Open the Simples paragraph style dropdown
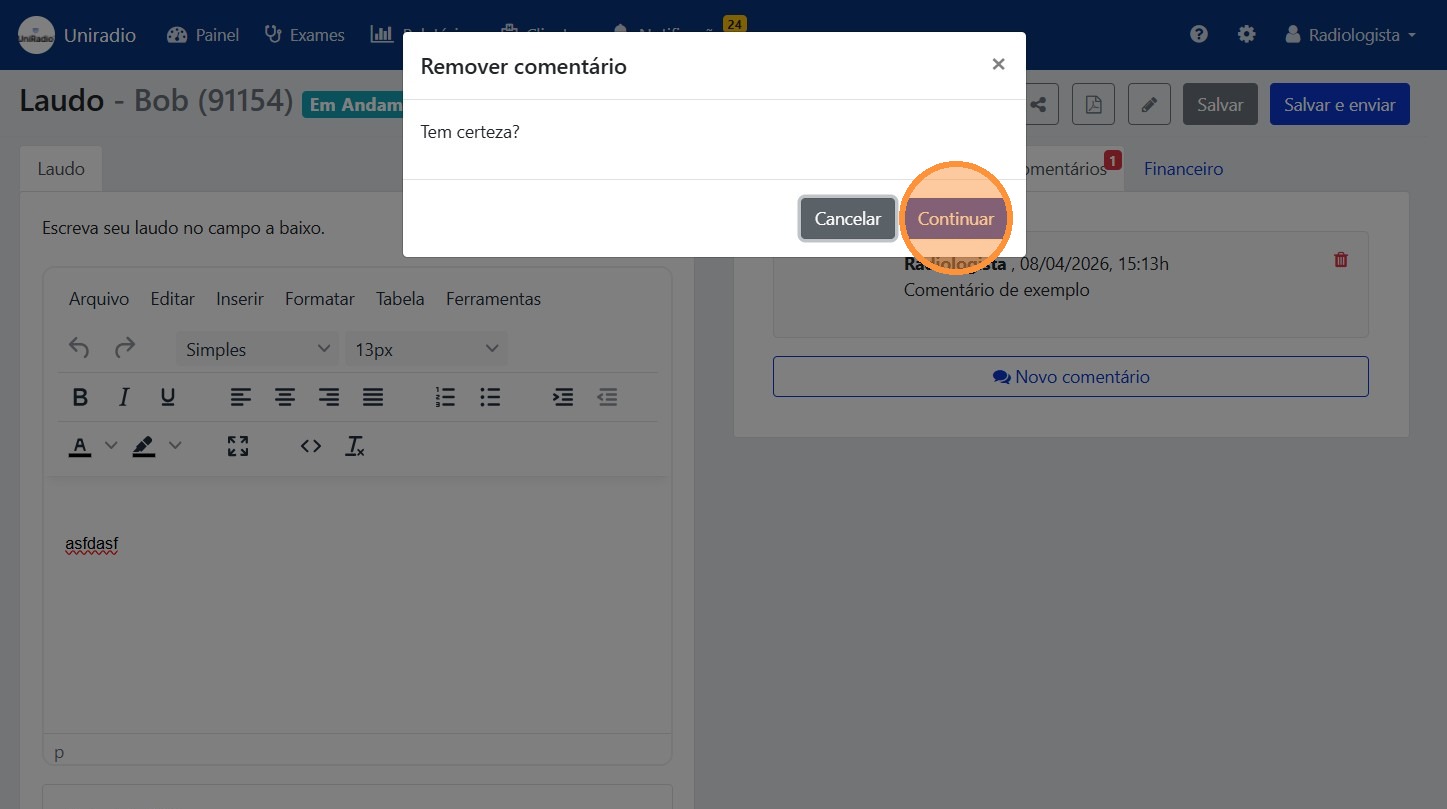This screenshot has height=809, width=1447. 256,348
